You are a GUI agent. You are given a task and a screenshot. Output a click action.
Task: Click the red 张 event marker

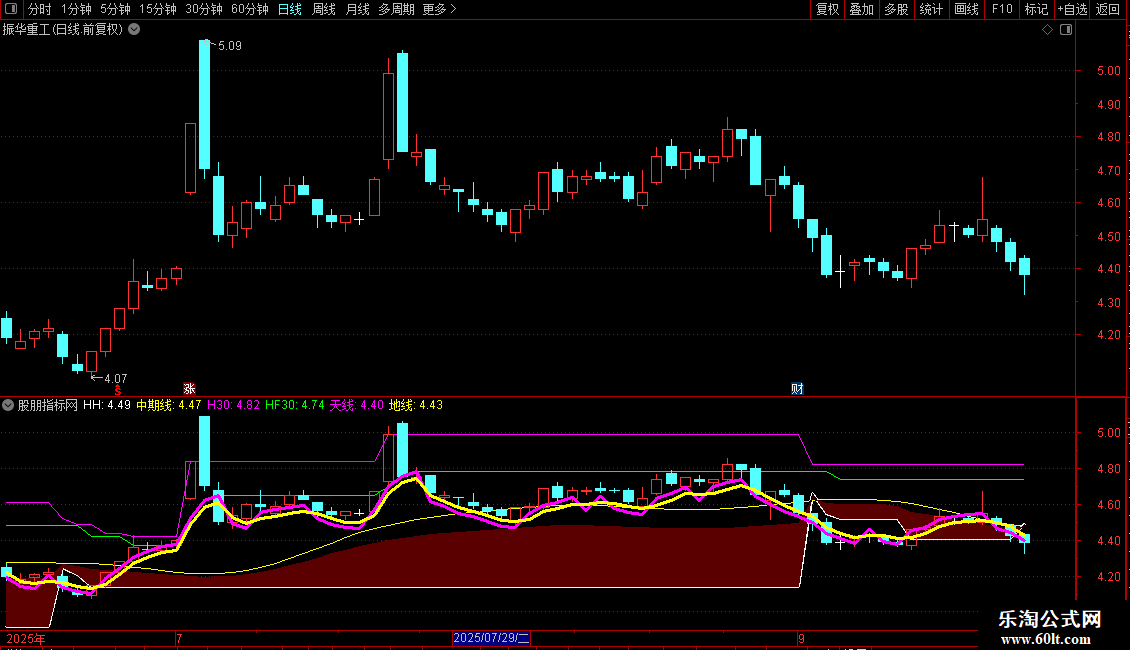pos(190,389)
